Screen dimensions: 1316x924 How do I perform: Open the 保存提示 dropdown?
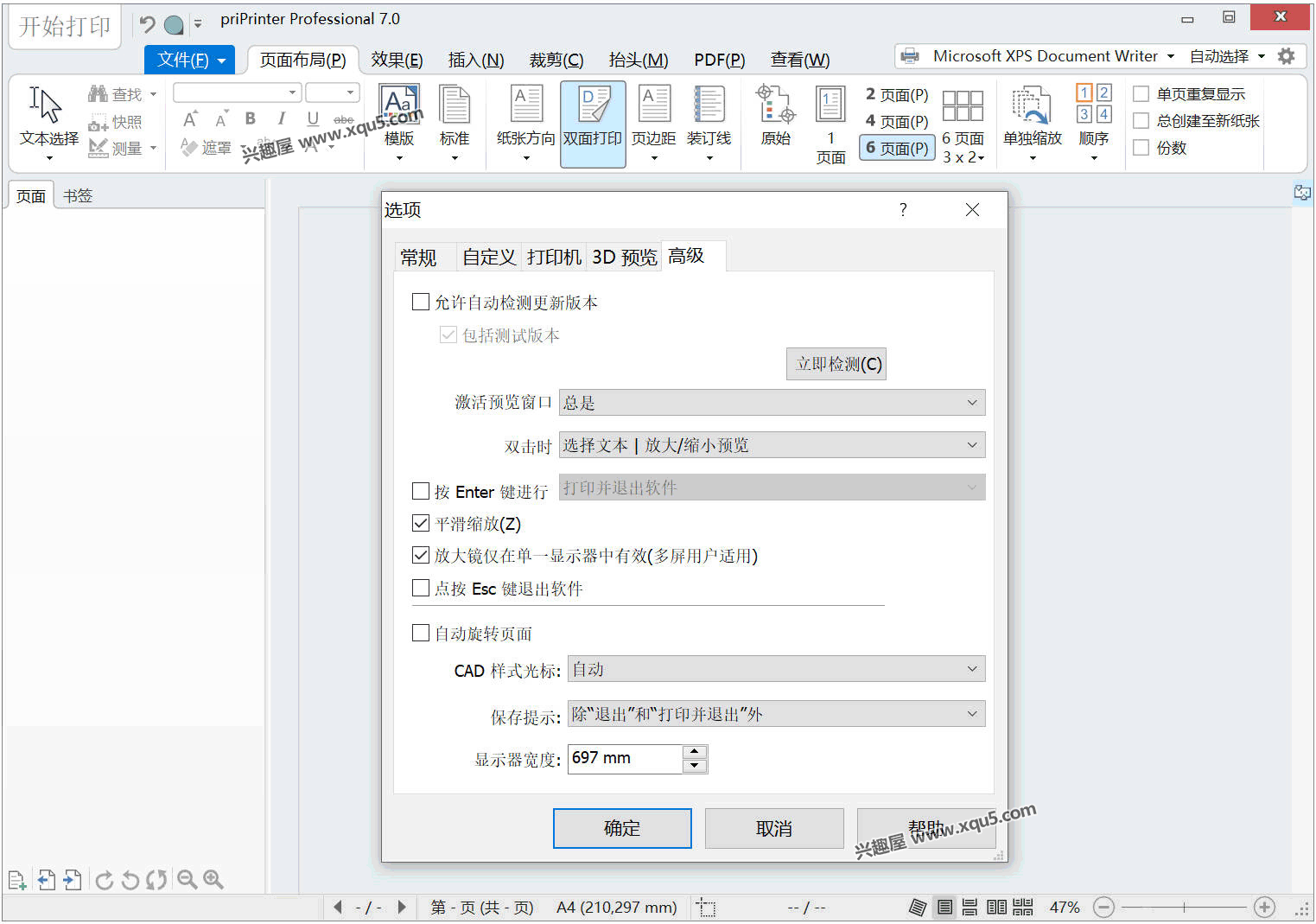tap(776, 714)
